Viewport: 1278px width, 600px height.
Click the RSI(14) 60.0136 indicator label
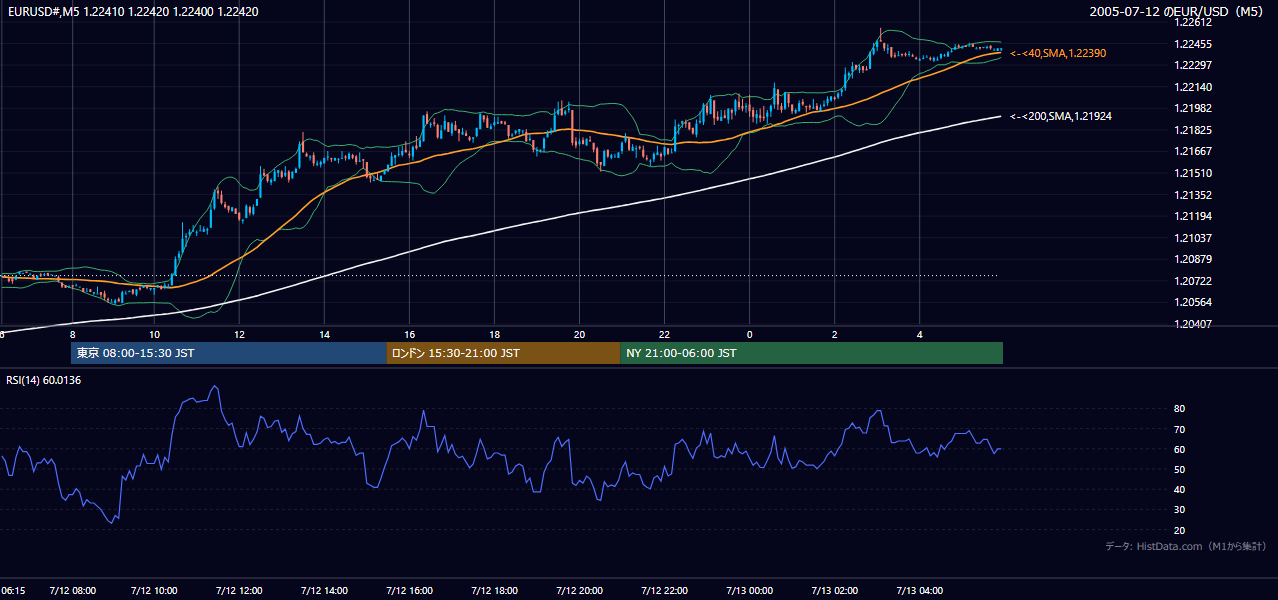click(x=44, y=380)
